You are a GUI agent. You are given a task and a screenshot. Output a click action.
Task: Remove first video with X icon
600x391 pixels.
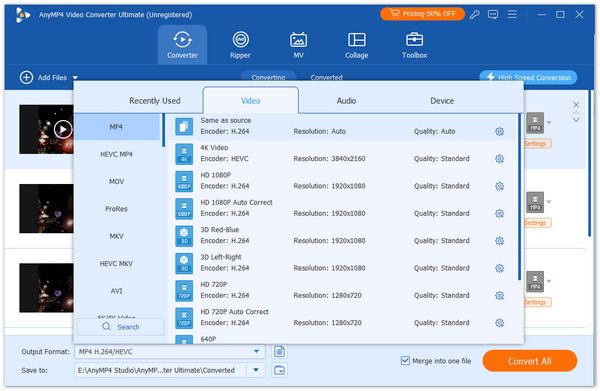pos(576,104)
